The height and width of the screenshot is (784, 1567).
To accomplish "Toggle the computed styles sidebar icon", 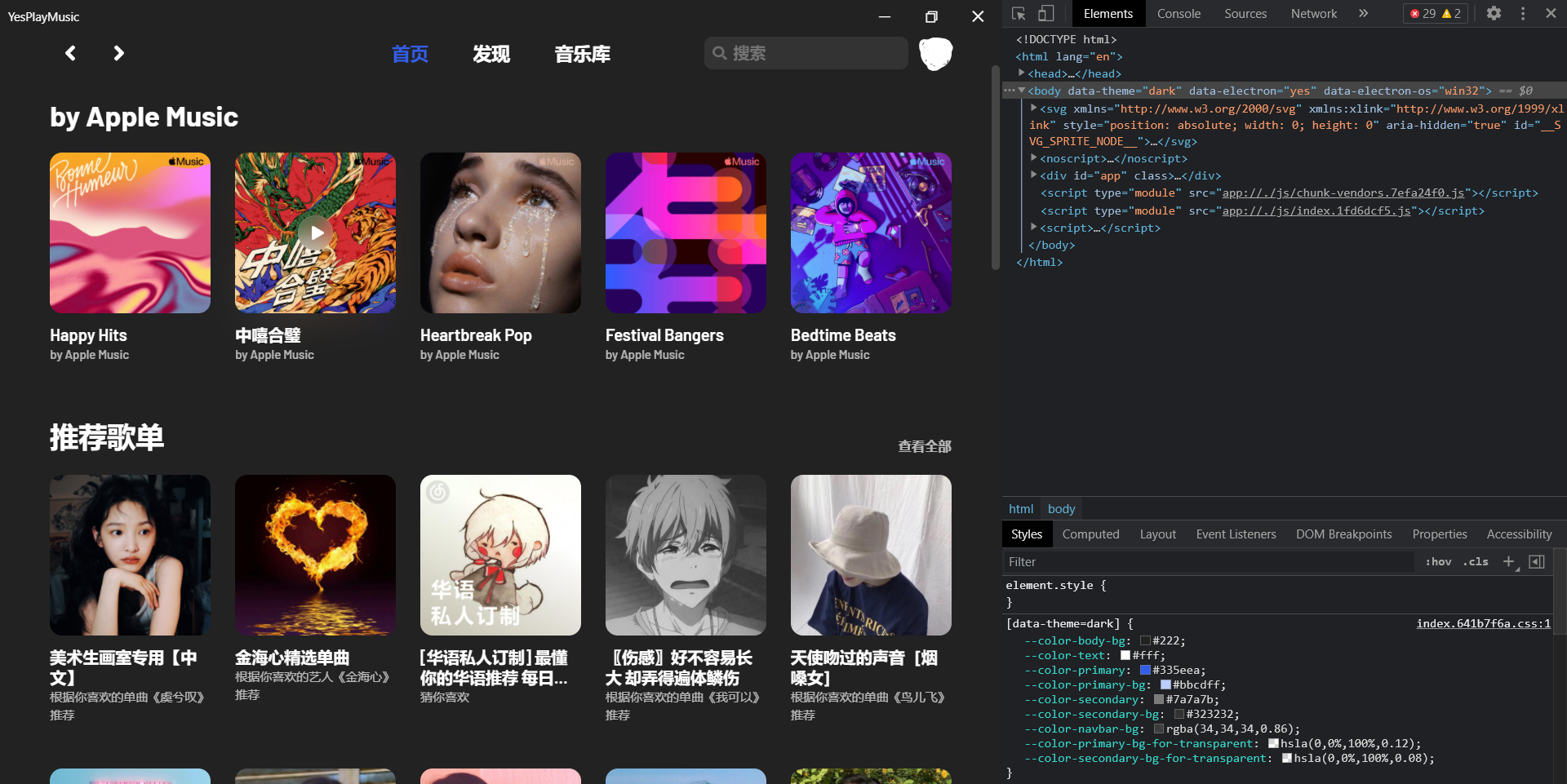I will [x=1537, y=561].
